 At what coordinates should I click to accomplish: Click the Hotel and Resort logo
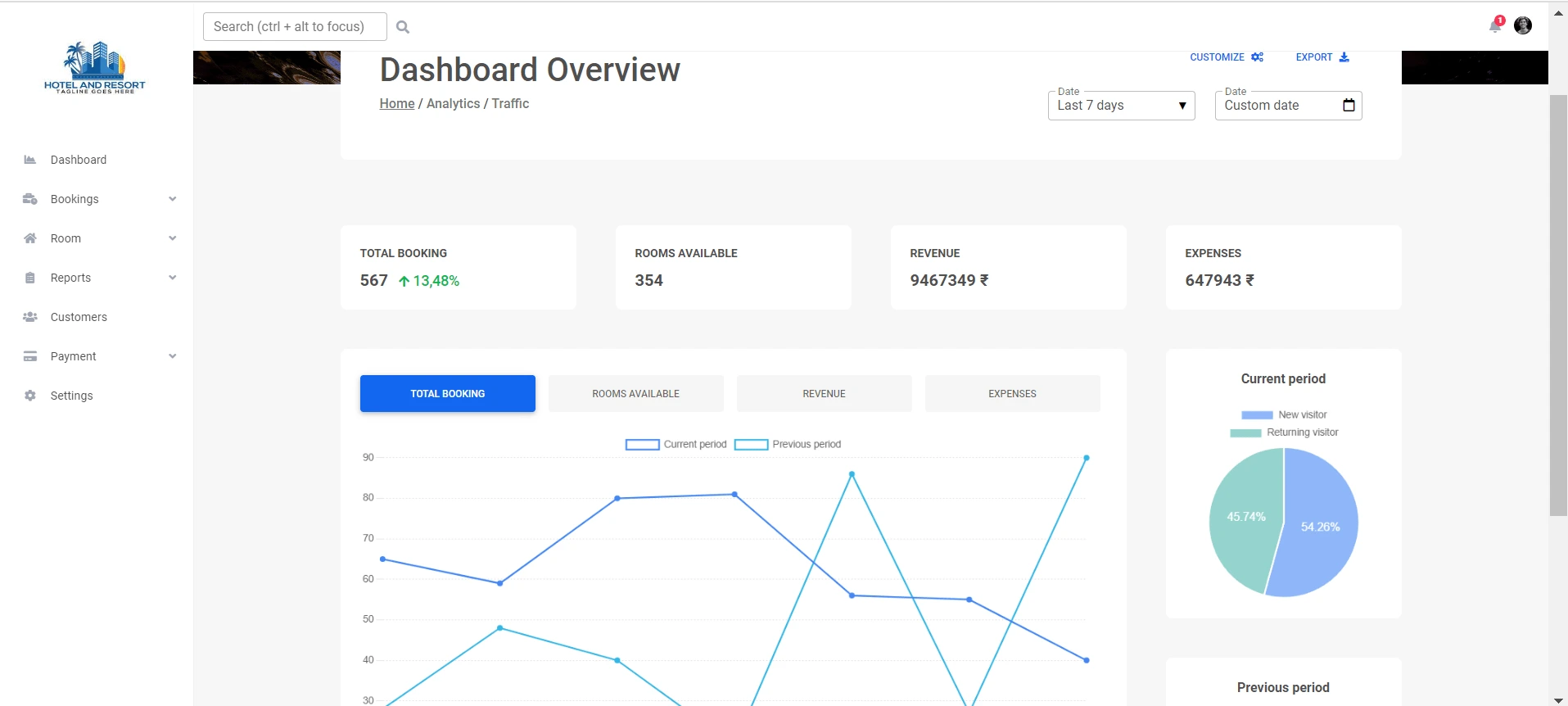[x=95, y=67]
